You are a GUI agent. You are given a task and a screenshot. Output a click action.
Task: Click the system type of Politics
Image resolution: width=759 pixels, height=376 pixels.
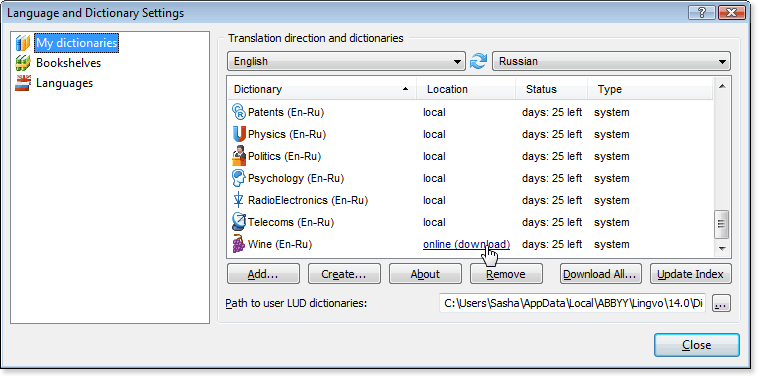click(x=612, y=156)
